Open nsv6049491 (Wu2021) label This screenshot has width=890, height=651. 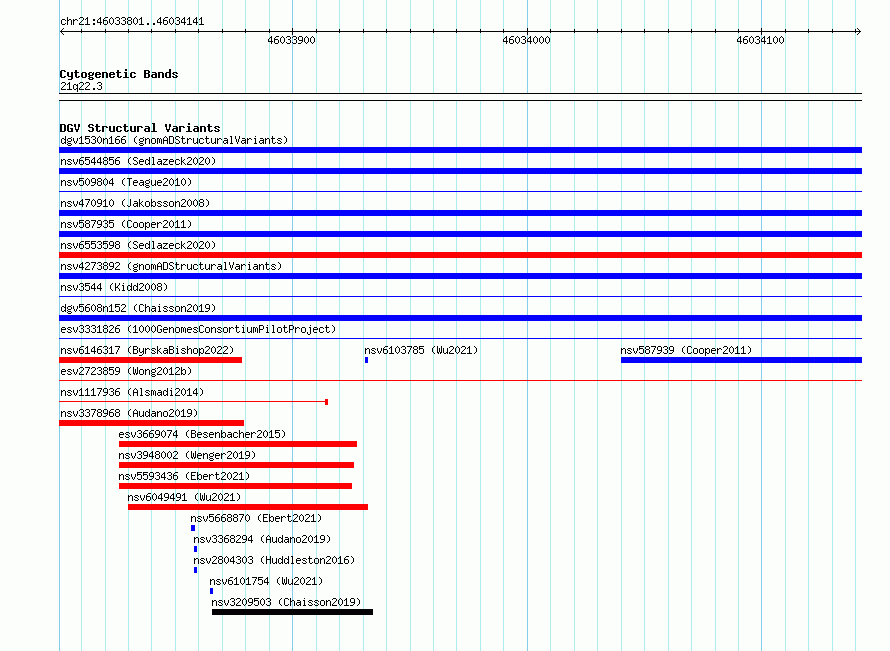click(184, 497)
